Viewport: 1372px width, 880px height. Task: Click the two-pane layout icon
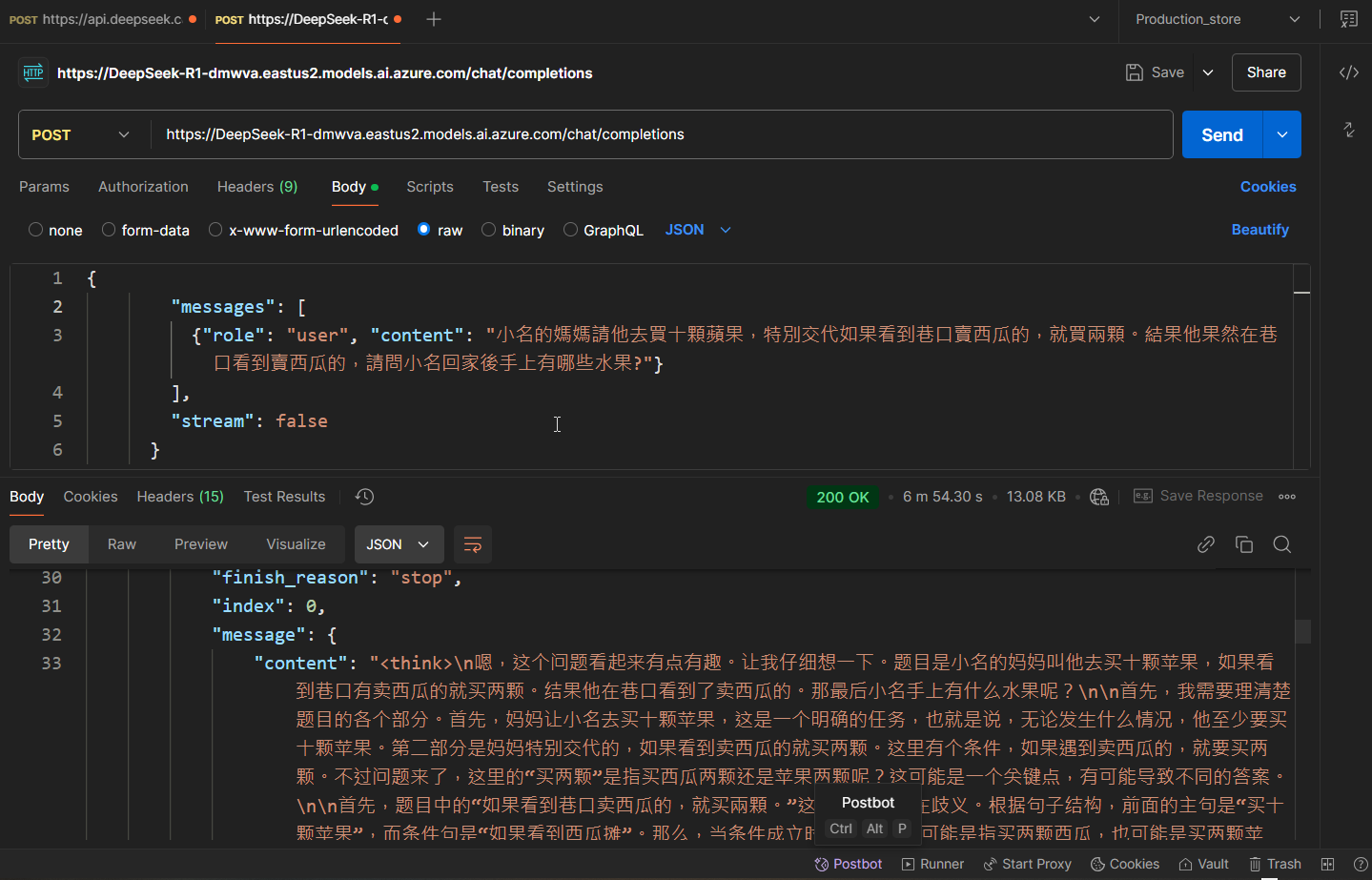click(x=1327, y=864)
